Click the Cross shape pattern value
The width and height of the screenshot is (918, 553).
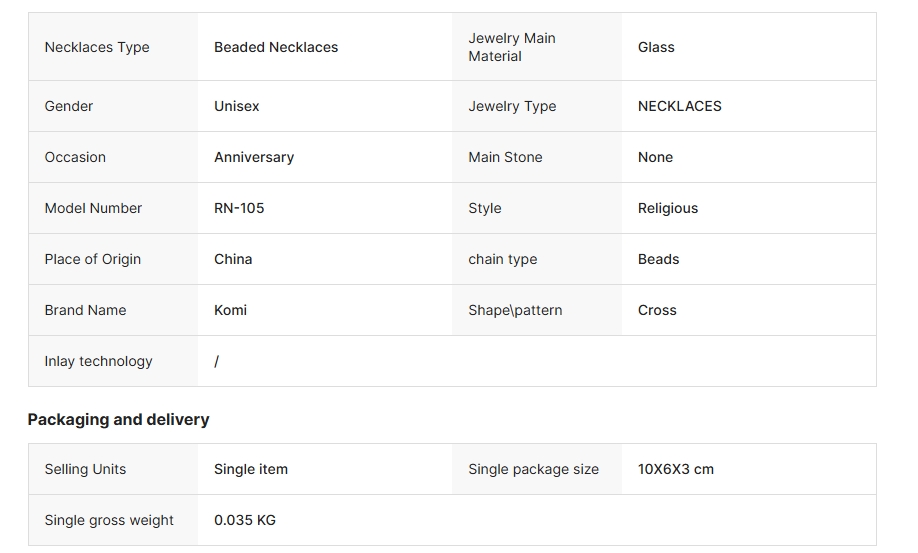657,310
